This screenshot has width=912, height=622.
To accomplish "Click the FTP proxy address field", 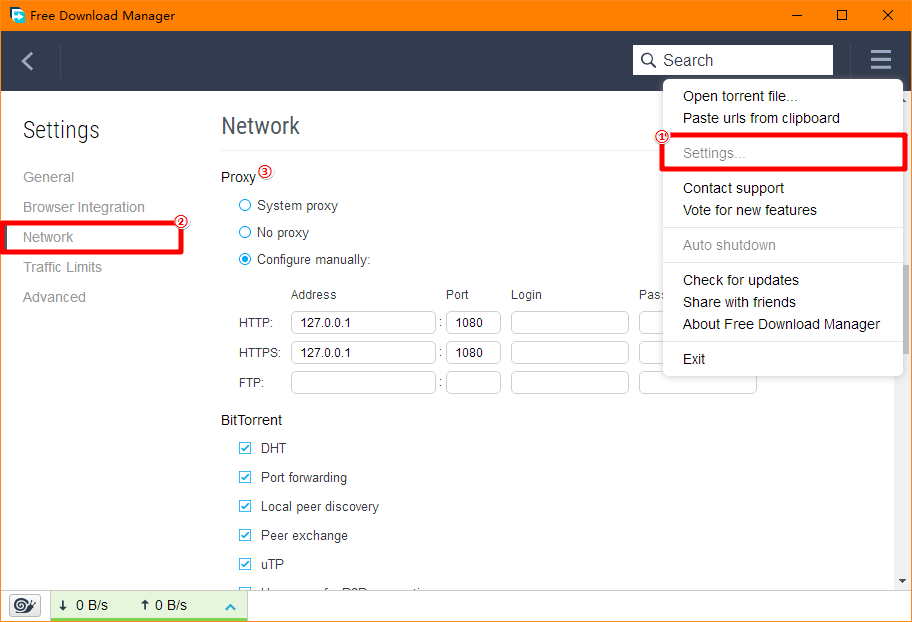I will (x=363, y=382).
